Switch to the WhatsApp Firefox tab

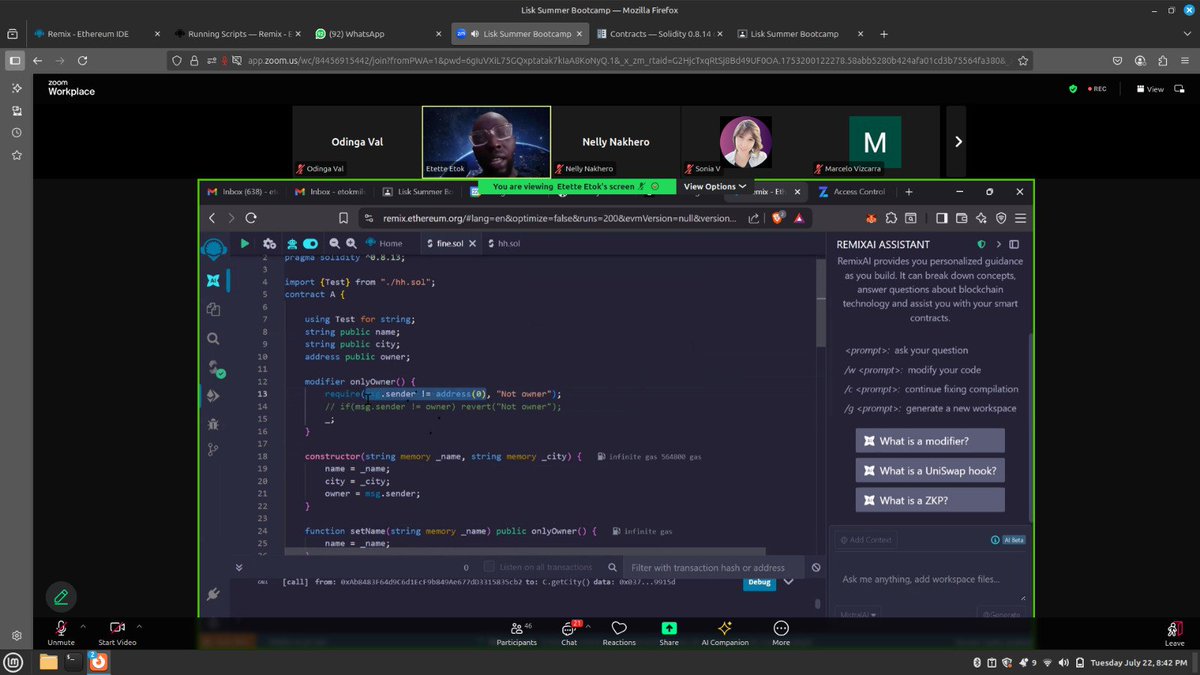click(377, 34)
